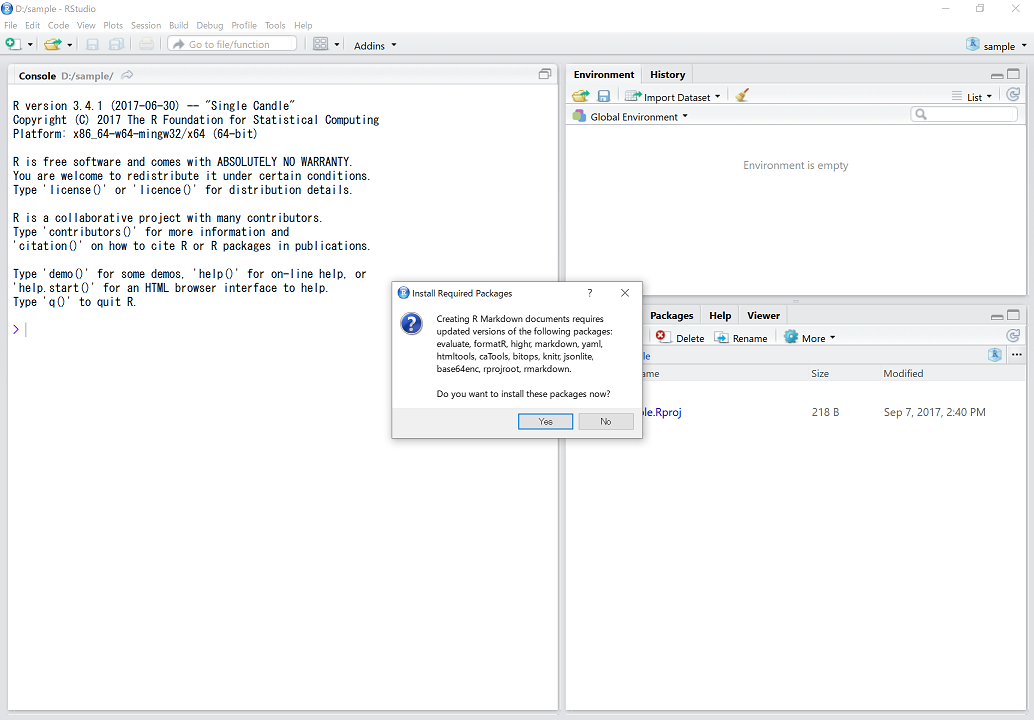Open the Code menu

(59, 25)
